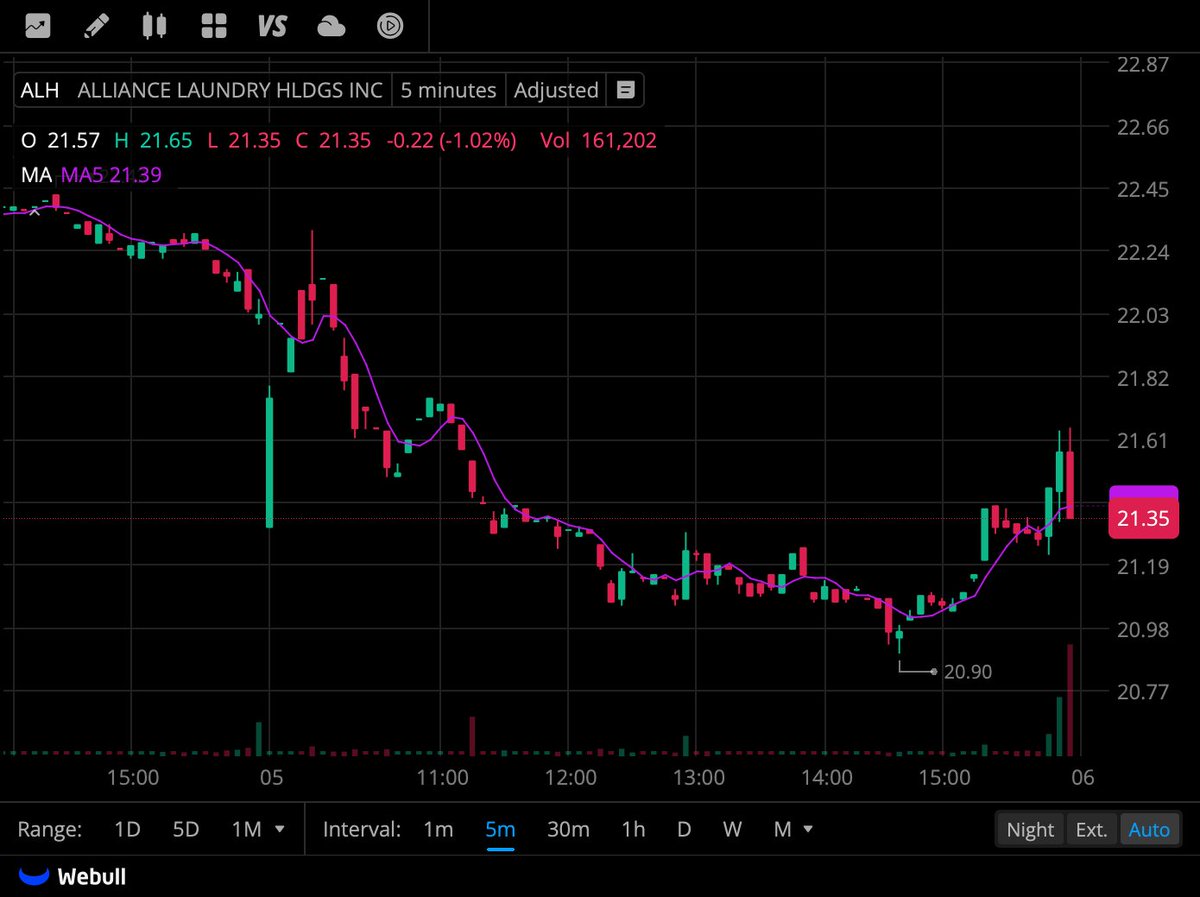Viewport: 1200px width, 897px height.
Task: Expand the interval dropdown arrow after M
Action: click(x=807, y=829)
